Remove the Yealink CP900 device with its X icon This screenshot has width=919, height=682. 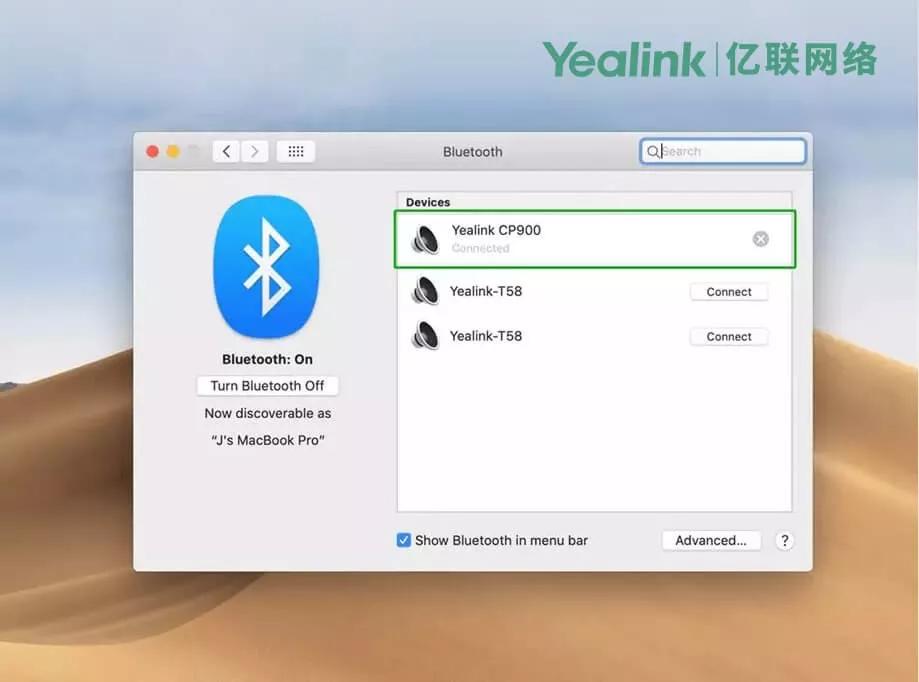tap(760, 239)
